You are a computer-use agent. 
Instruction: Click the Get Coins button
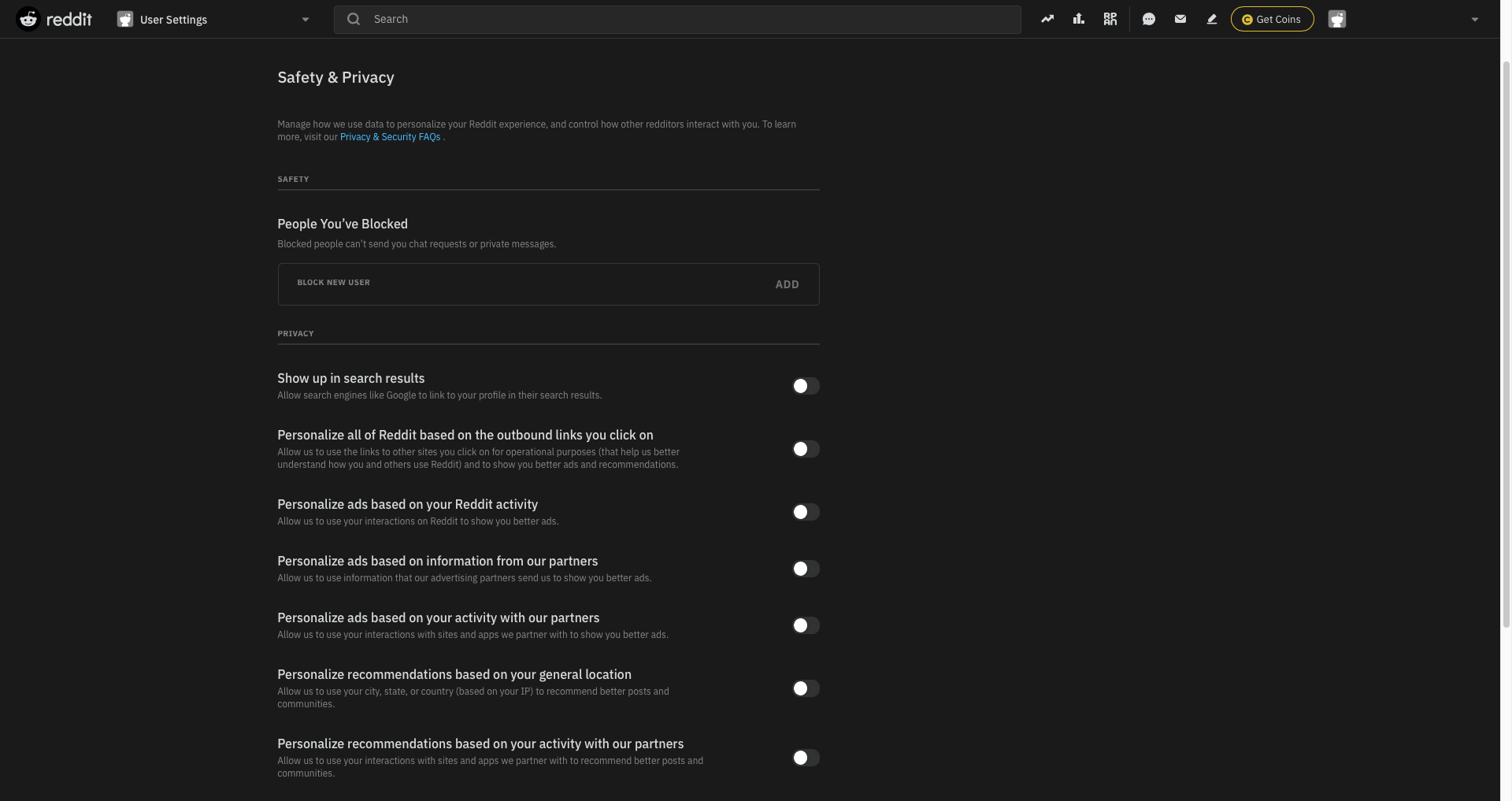pos(1272,19)
